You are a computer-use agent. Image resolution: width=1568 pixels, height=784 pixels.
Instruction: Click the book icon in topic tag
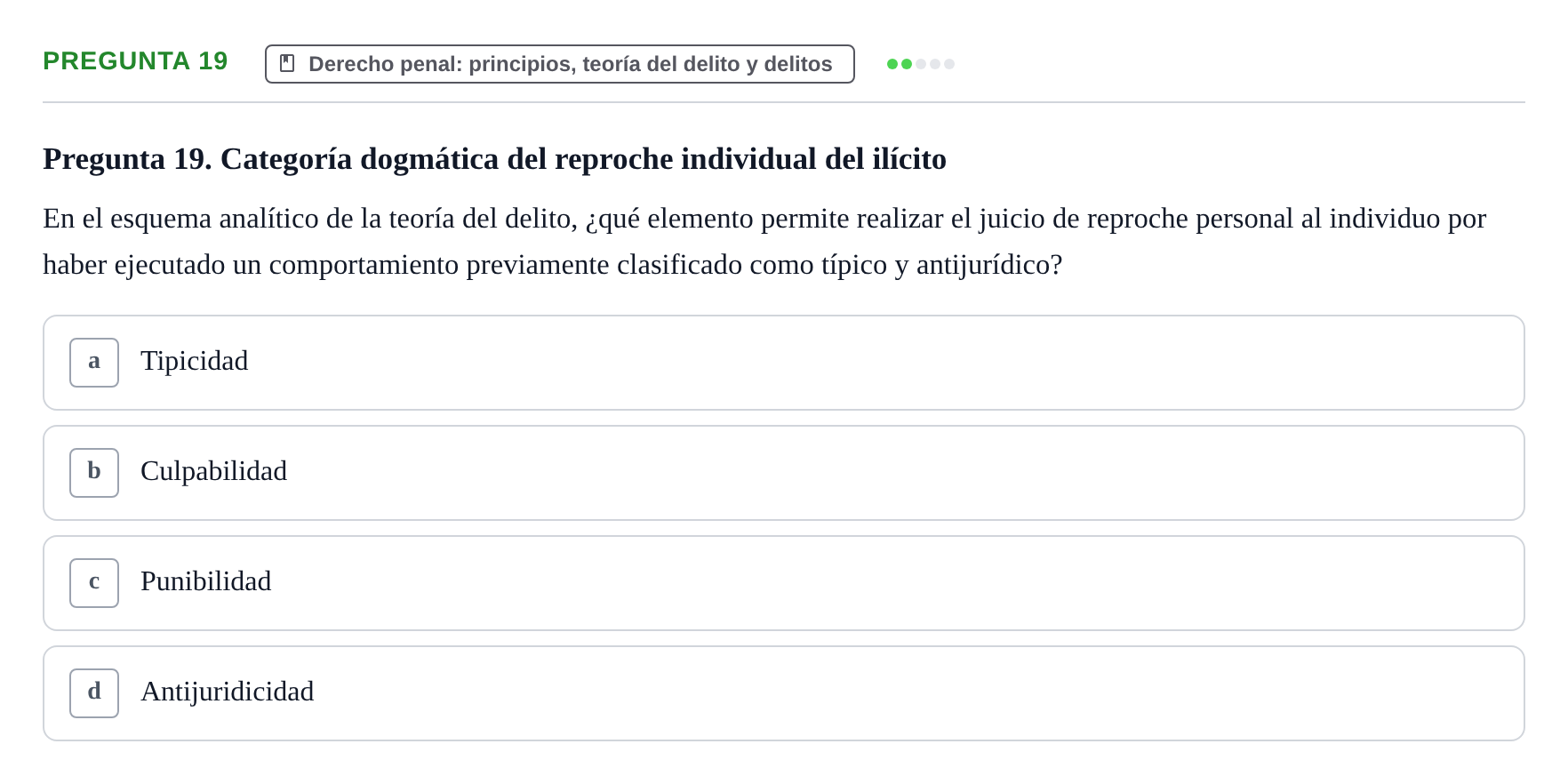pos(287,63)
